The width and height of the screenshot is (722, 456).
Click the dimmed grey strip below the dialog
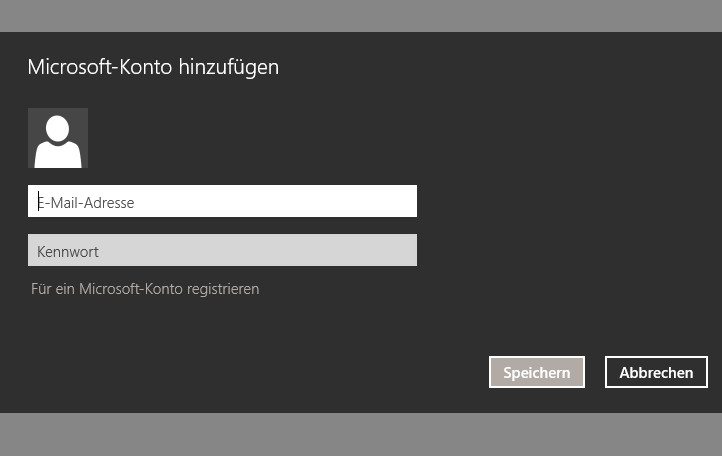(361, 434)
